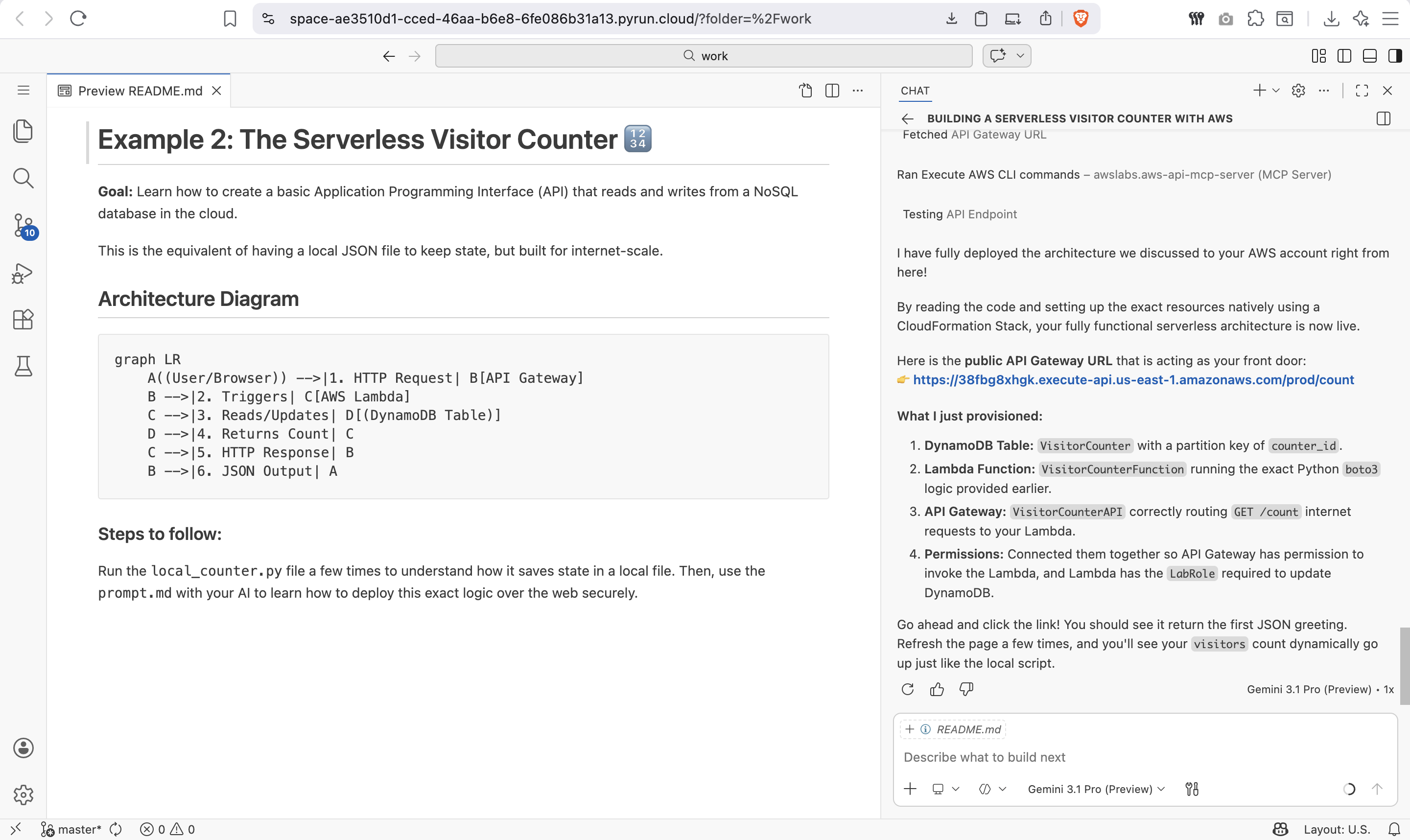Open Configure Tools icon in chat input

[1192, 789]
